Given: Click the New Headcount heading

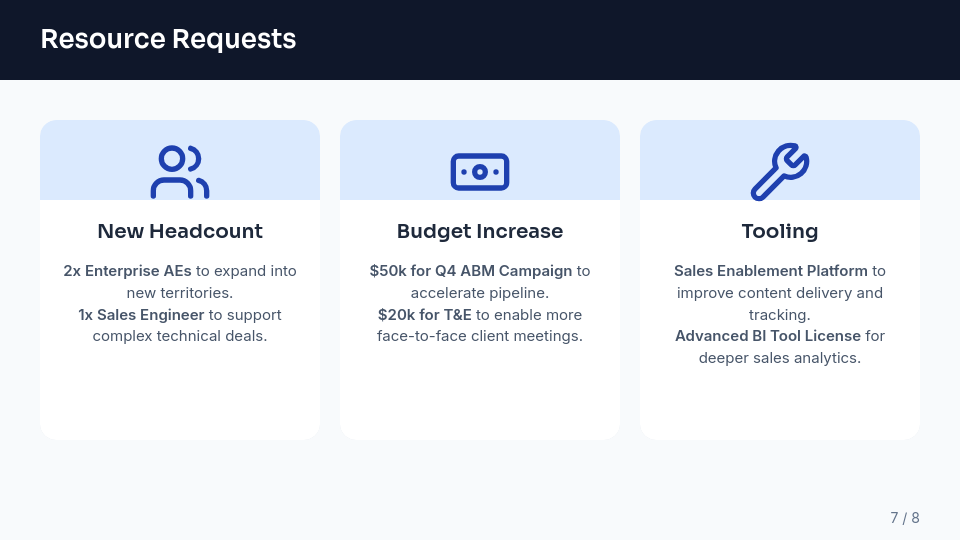Looking at the screenshot, I should (x=180, y=231).
